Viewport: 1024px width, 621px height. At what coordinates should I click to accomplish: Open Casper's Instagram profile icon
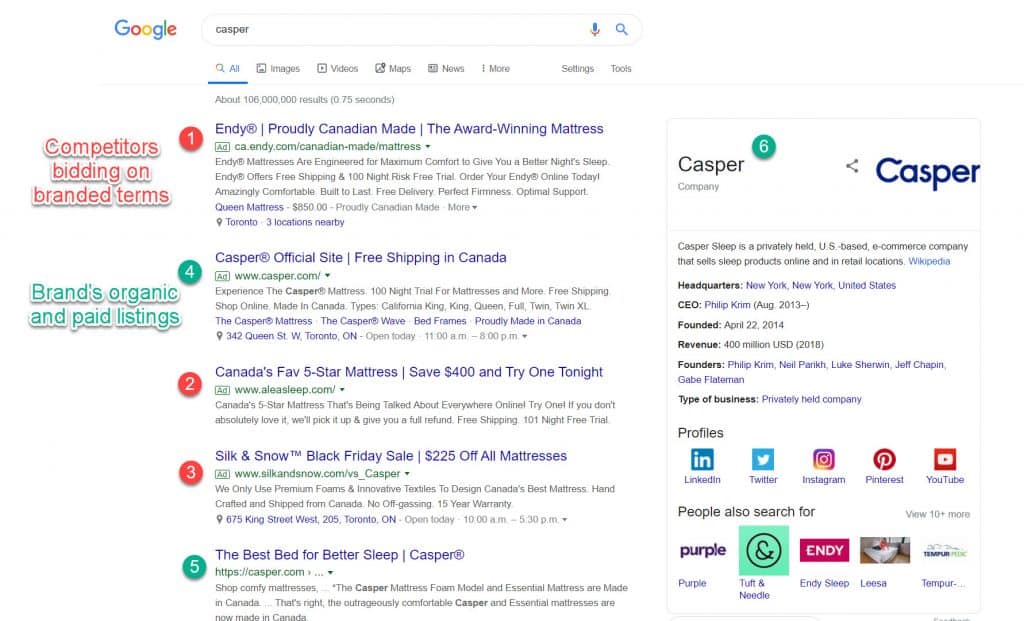pyautogui.click(x=824, y=460)
